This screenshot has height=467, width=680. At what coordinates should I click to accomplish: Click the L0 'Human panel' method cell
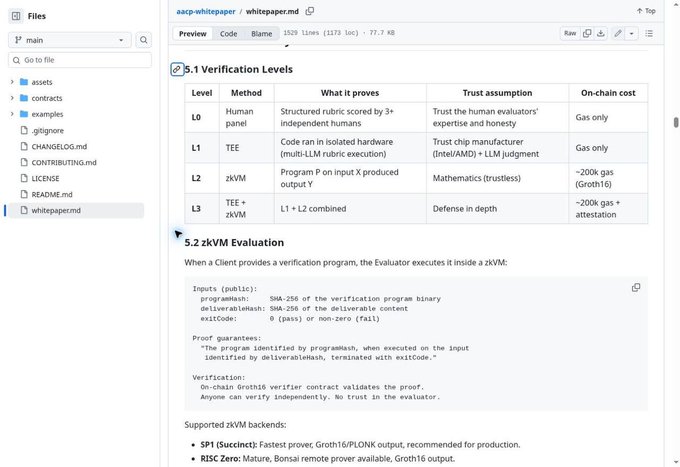tap(246, 118)
